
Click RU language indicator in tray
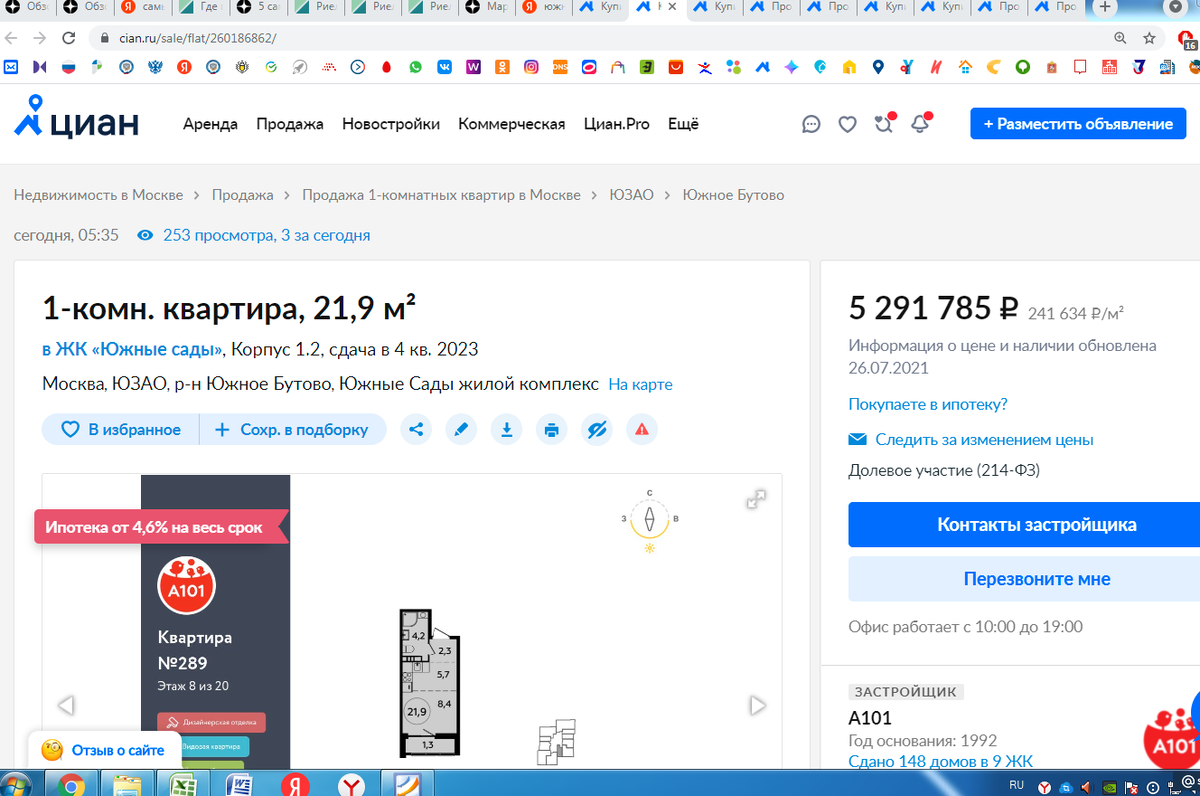pos(1016,784)
